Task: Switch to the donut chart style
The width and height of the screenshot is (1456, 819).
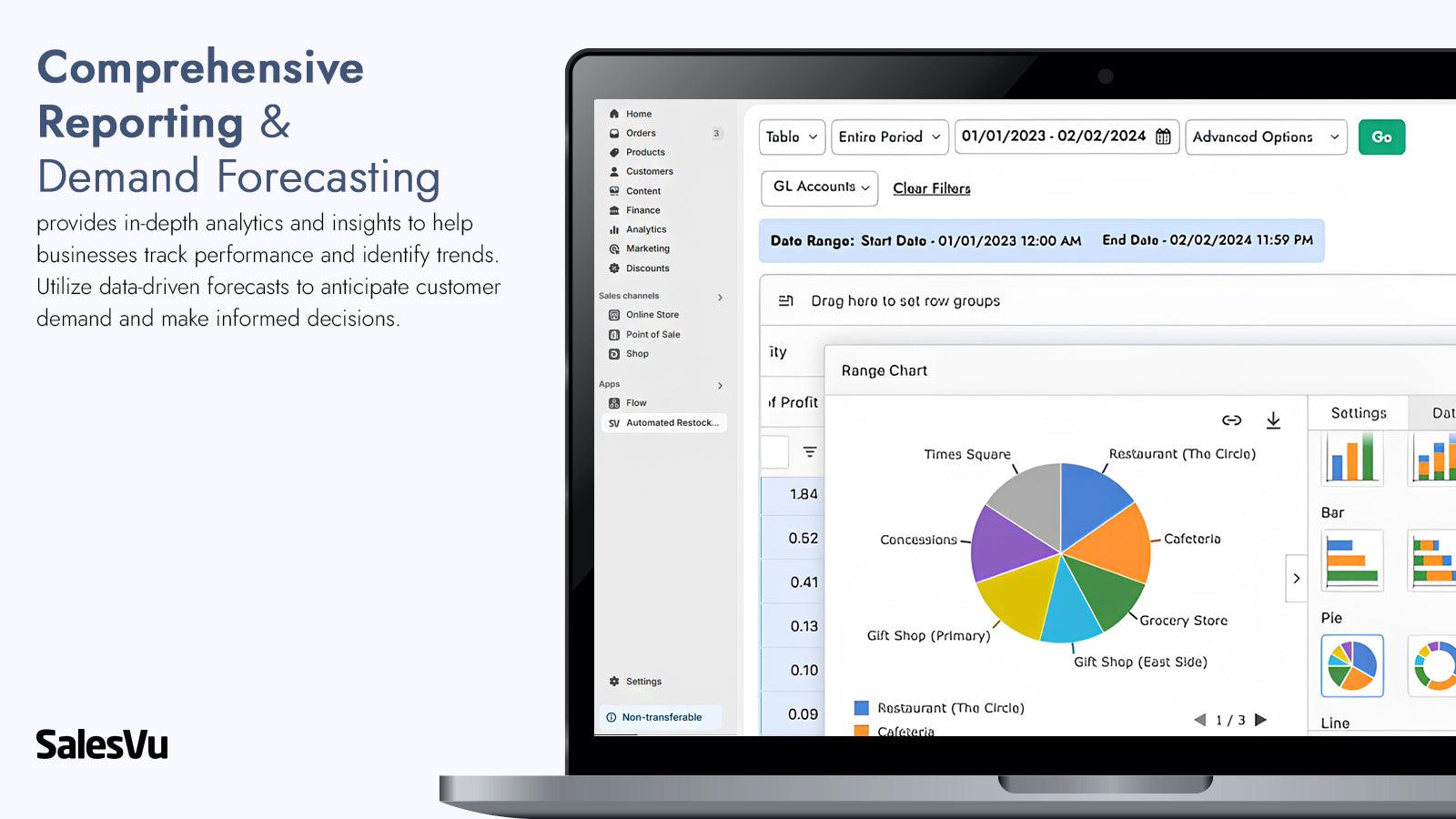Action: (1436, 666)
